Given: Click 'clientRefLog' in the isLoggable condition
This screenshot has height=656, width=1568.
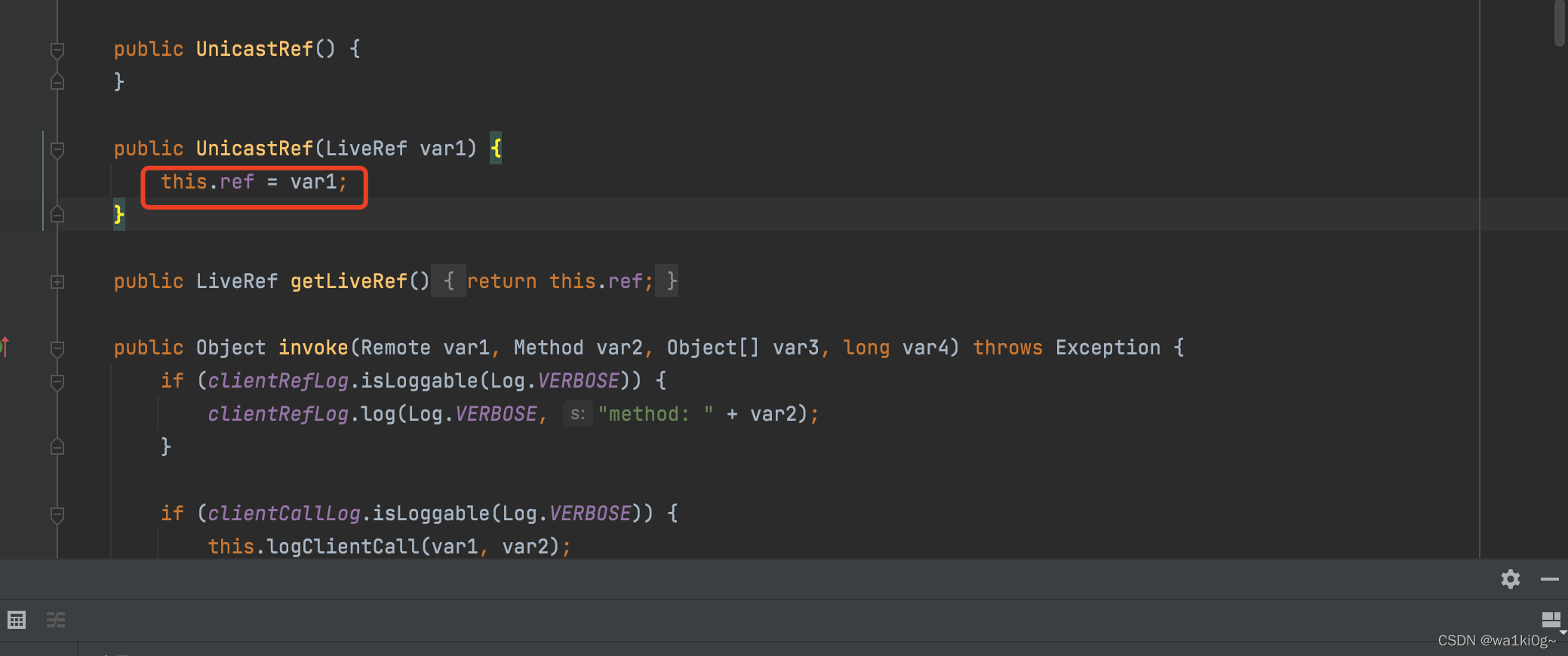Looking at the screenshot, I should [278, 381].
